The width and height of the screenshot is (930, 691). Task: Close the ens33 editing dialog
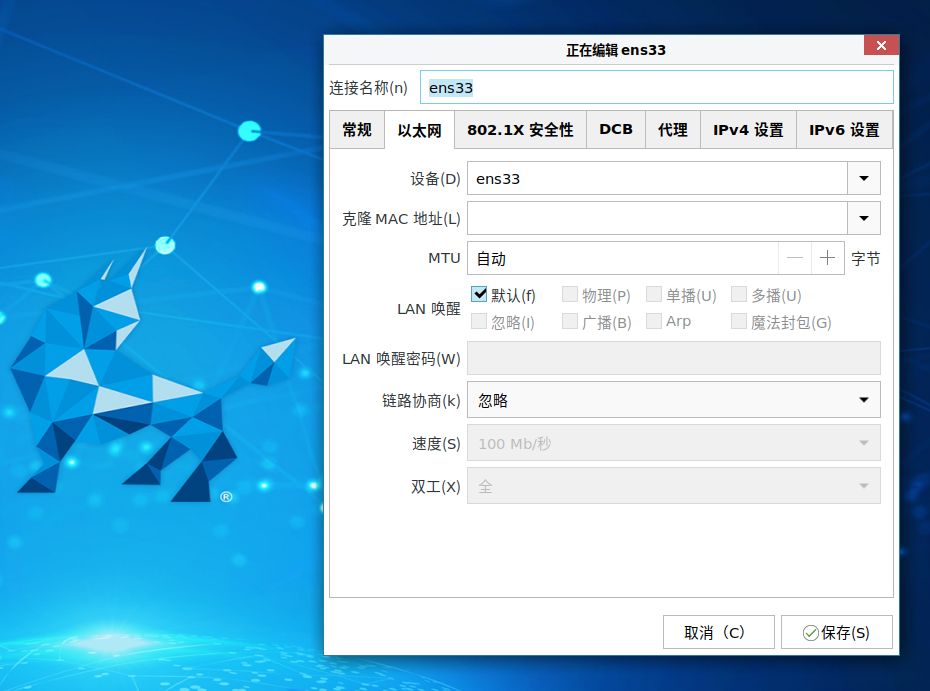(x=881, y=46)
